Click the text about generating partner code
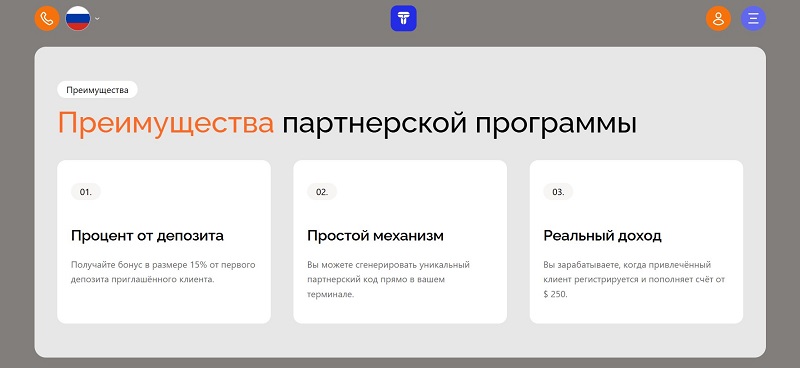The image size is (800, 368). (x=389, y=280)
